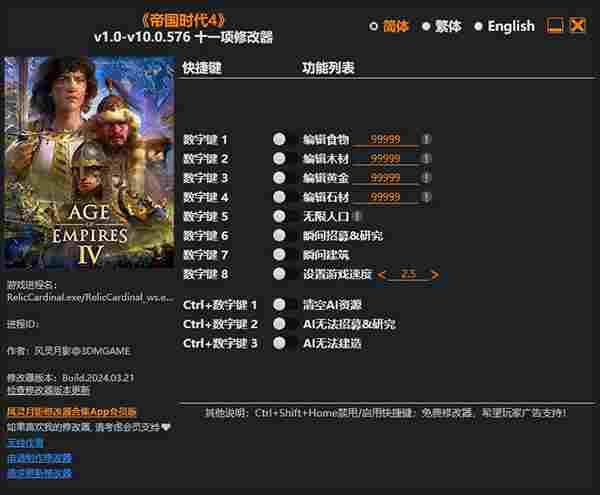Open the shortest blue link under support message
This screenshot has height=495, width=600.
tap(25, 443)
